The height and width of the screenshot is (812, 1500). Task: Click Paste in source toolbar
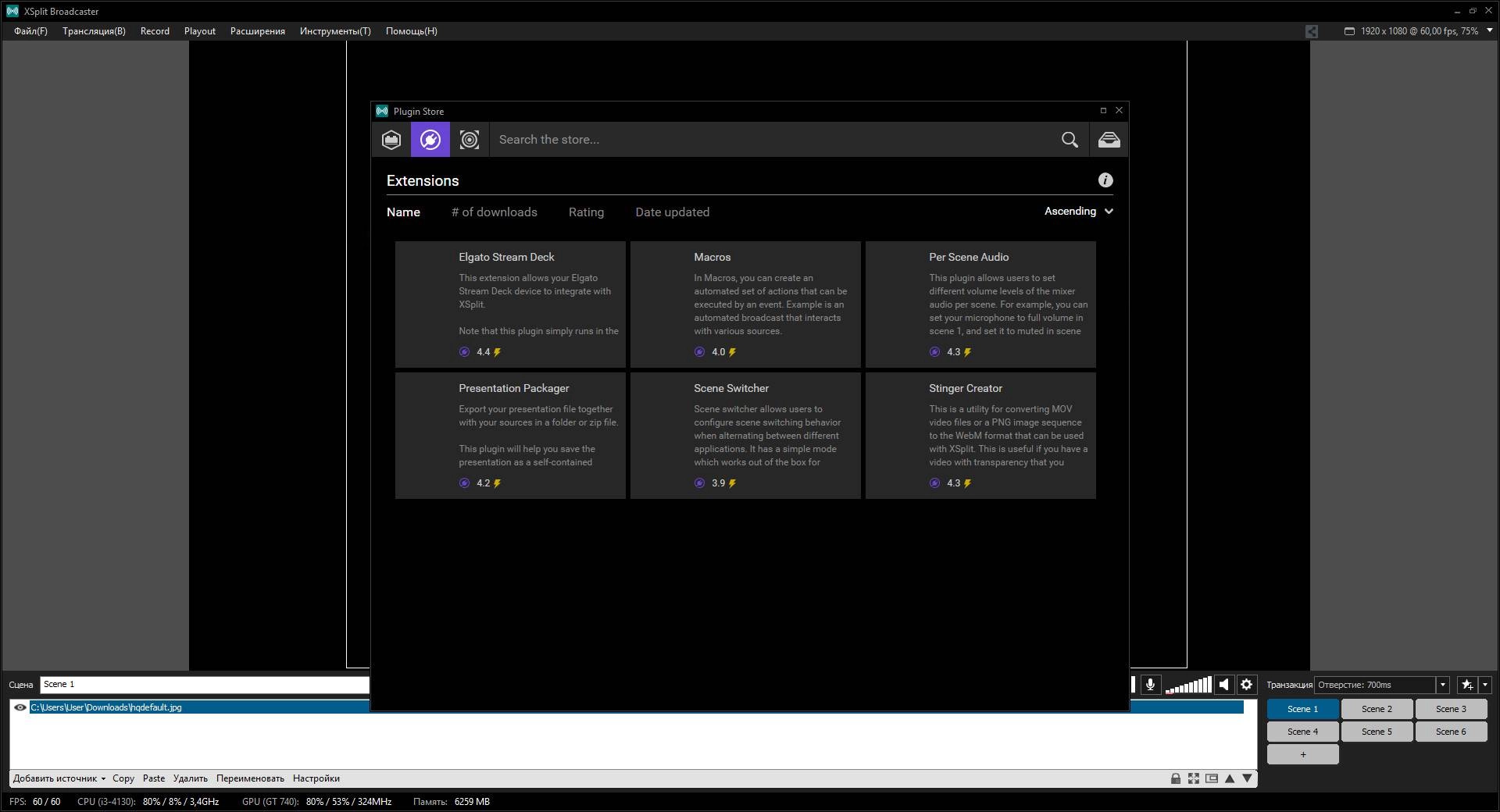click(x=154, y=778)
